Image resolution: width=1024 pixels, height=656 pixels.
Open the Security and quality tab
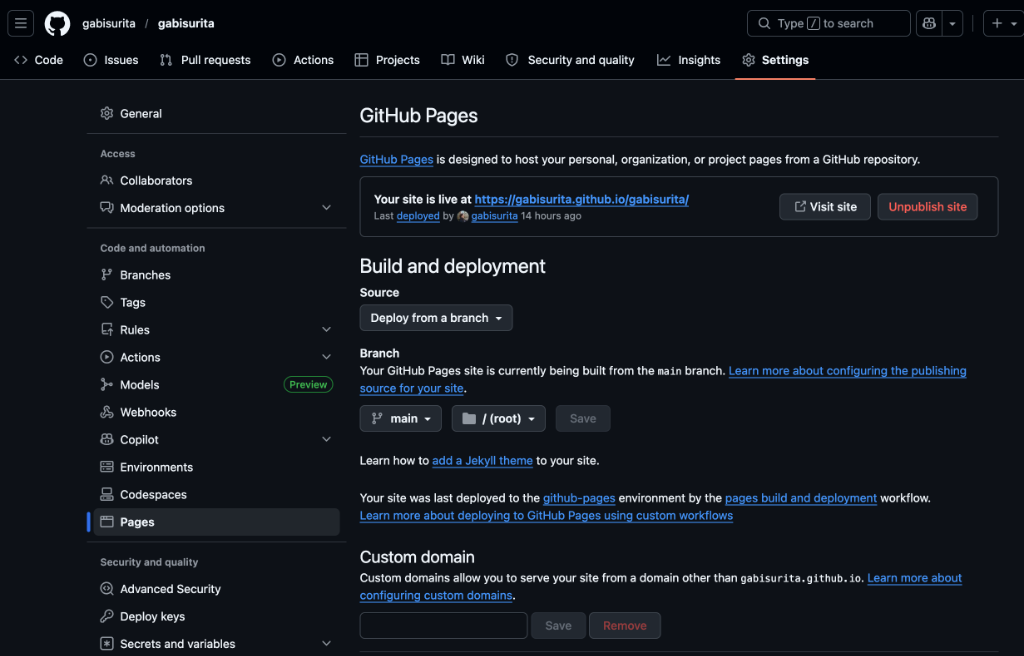[569, 60]
